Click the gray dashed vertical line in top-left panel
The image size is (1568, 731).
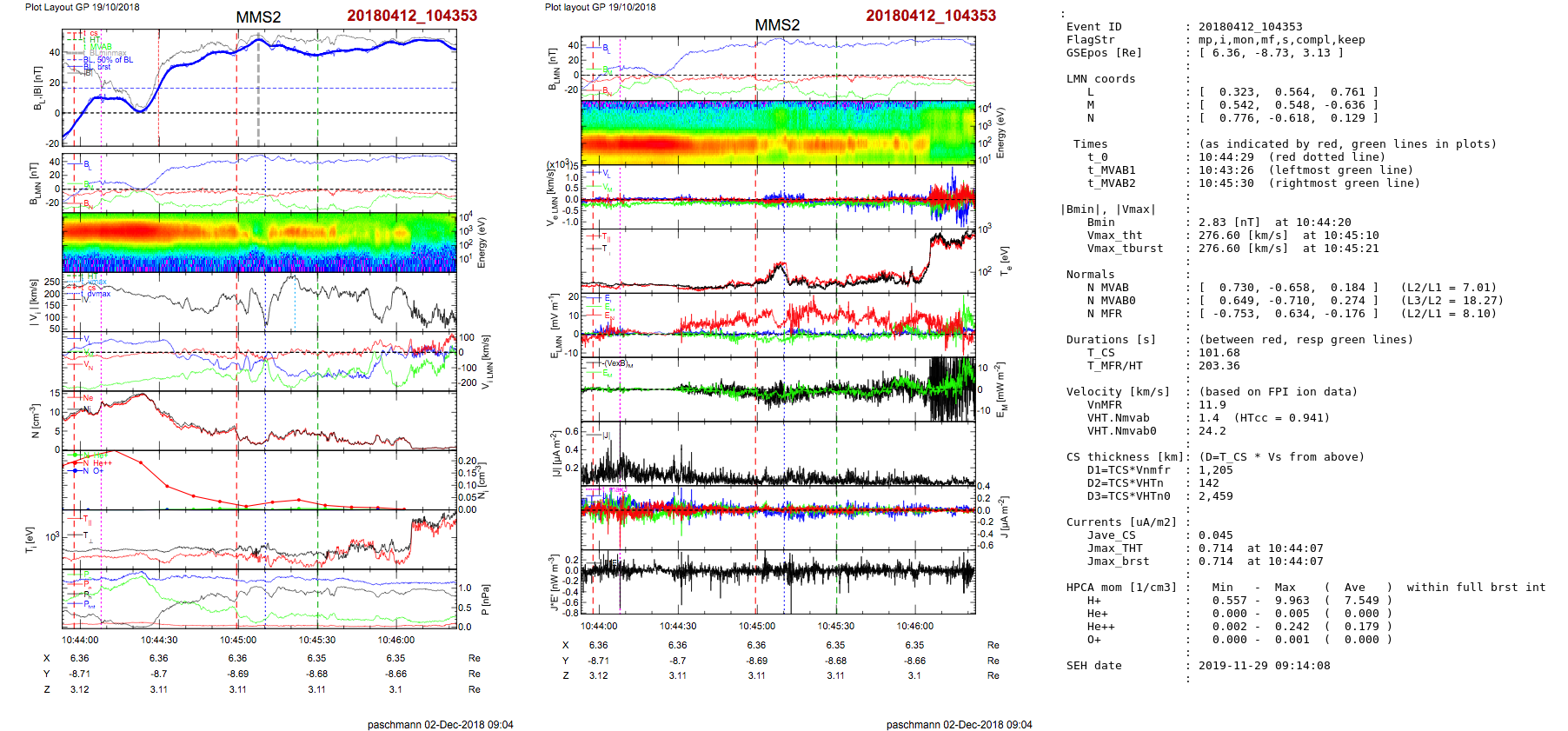pyautogui.click(x=258, y=96)
